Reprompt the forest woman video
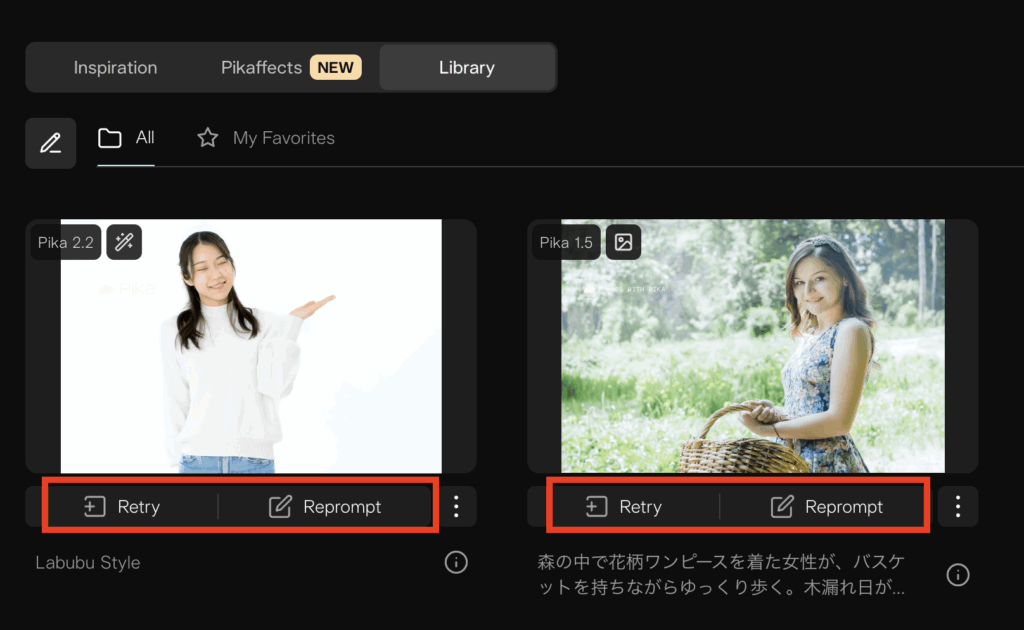Image resolution: width=1024 pixels, height=630 pixels. pos(827,507)
